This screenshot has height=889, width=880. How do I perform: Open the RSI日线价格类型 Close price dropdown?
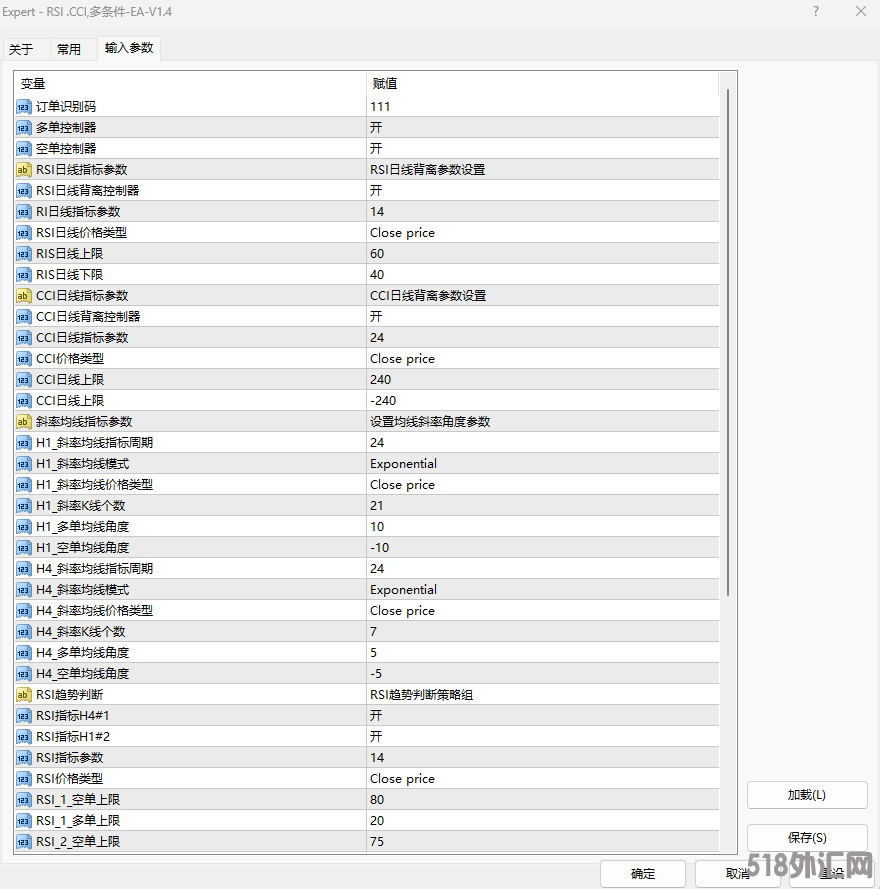tap(543, 232)
